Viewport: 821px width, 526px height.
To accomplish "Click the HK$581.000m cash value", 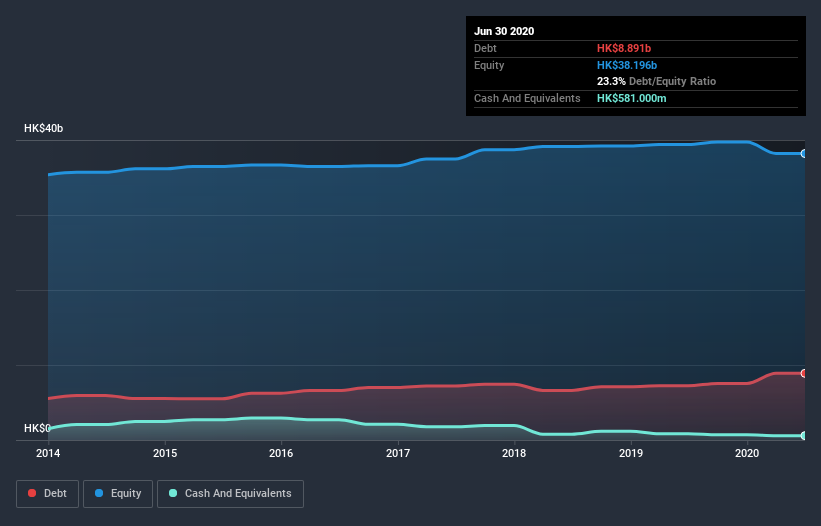I will point(632,98).
